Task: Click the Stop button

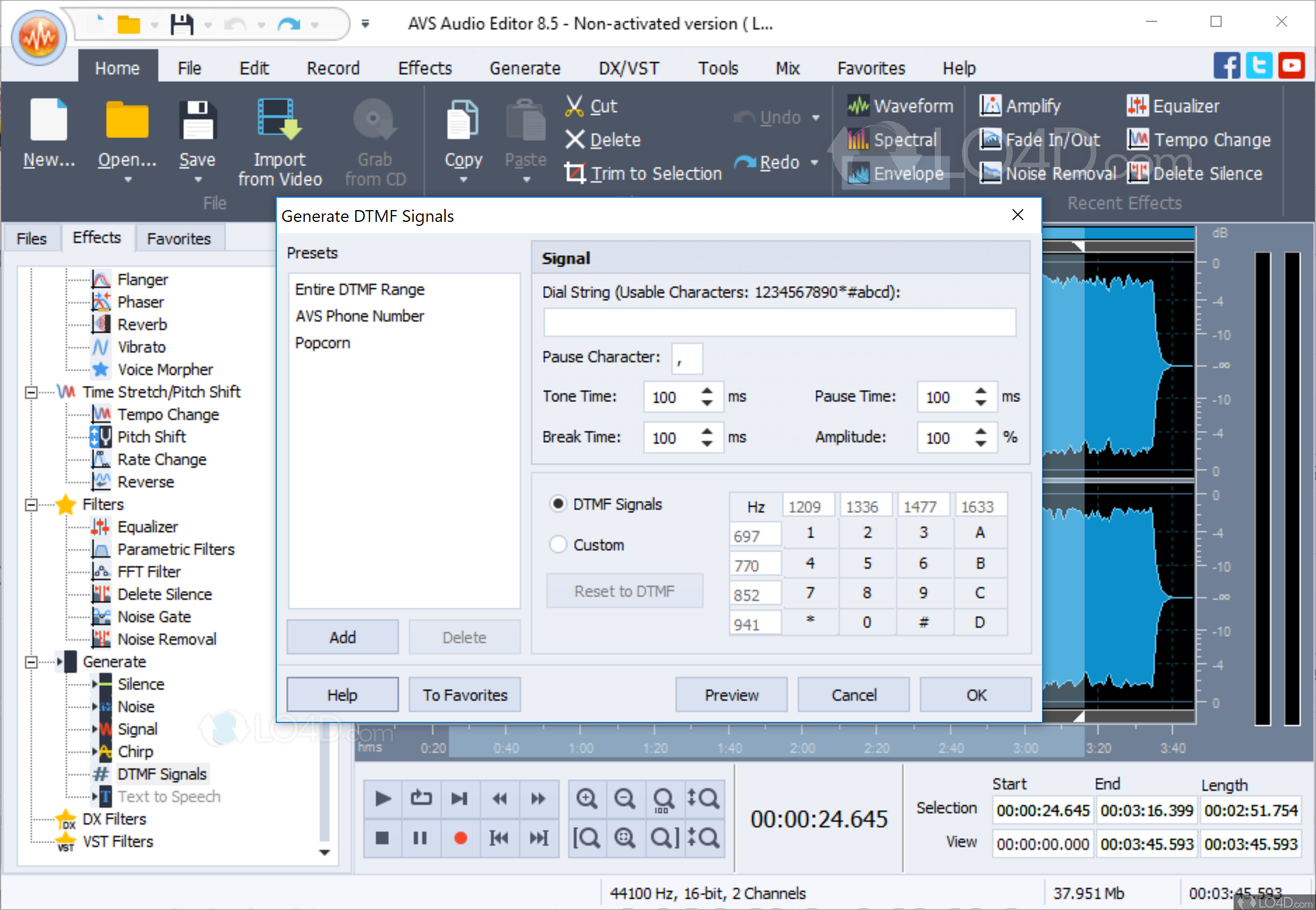Action: [382, 838]
